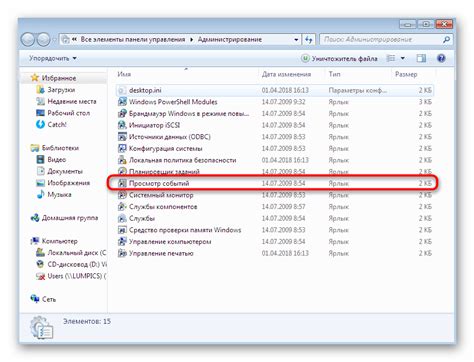This screenshot has height=362, width=474.
Task: Select Средство проверки памяти Windows icon
Action: [x=122, y=230]
